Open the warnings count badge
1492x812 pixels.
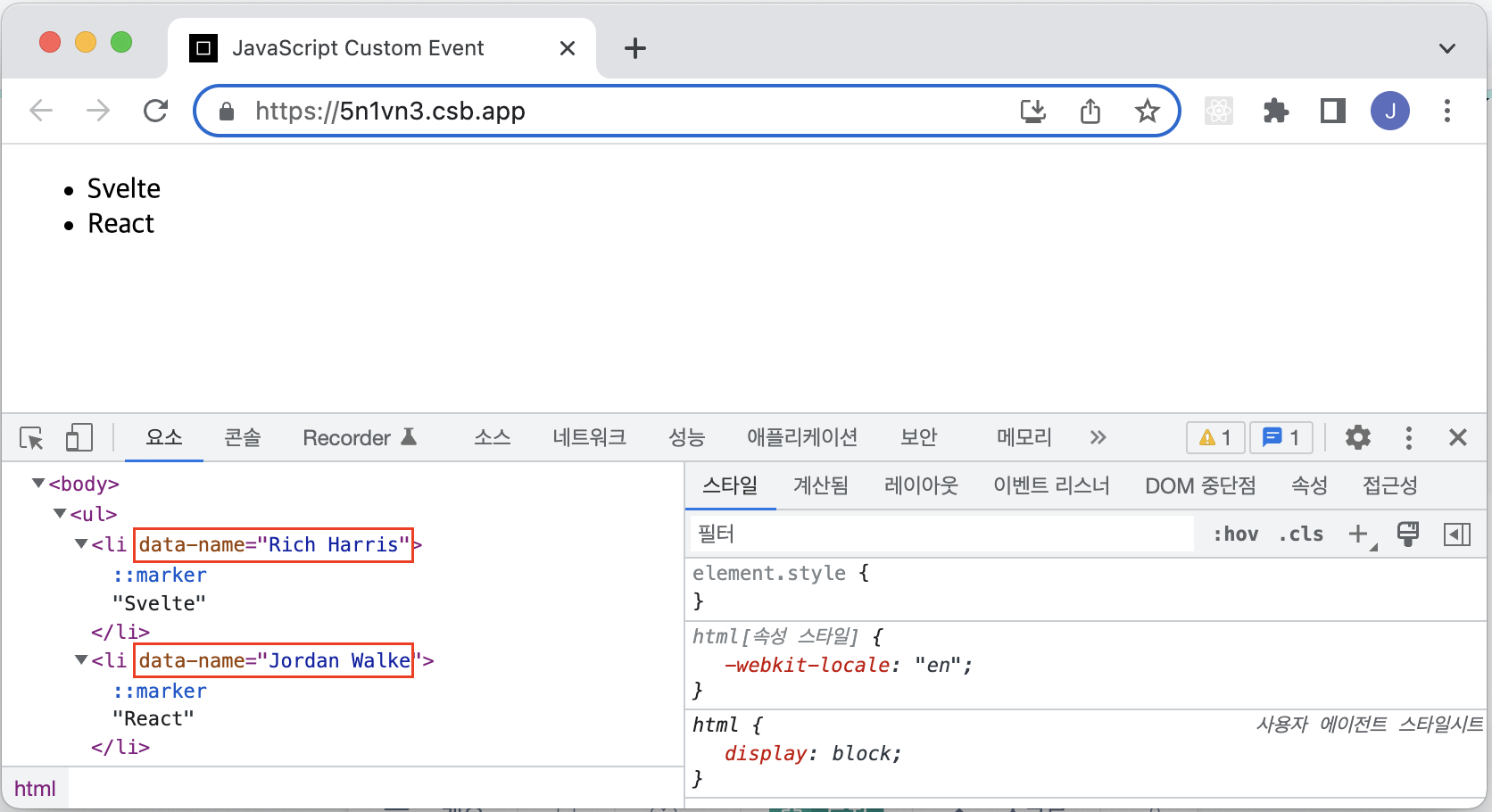1215,437
